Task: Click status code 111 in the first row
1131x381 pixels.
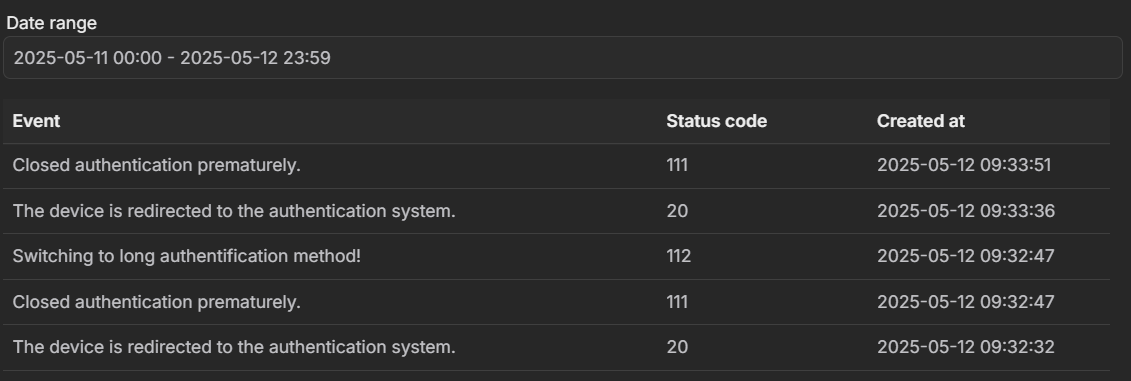Action: tap(677, 165)
